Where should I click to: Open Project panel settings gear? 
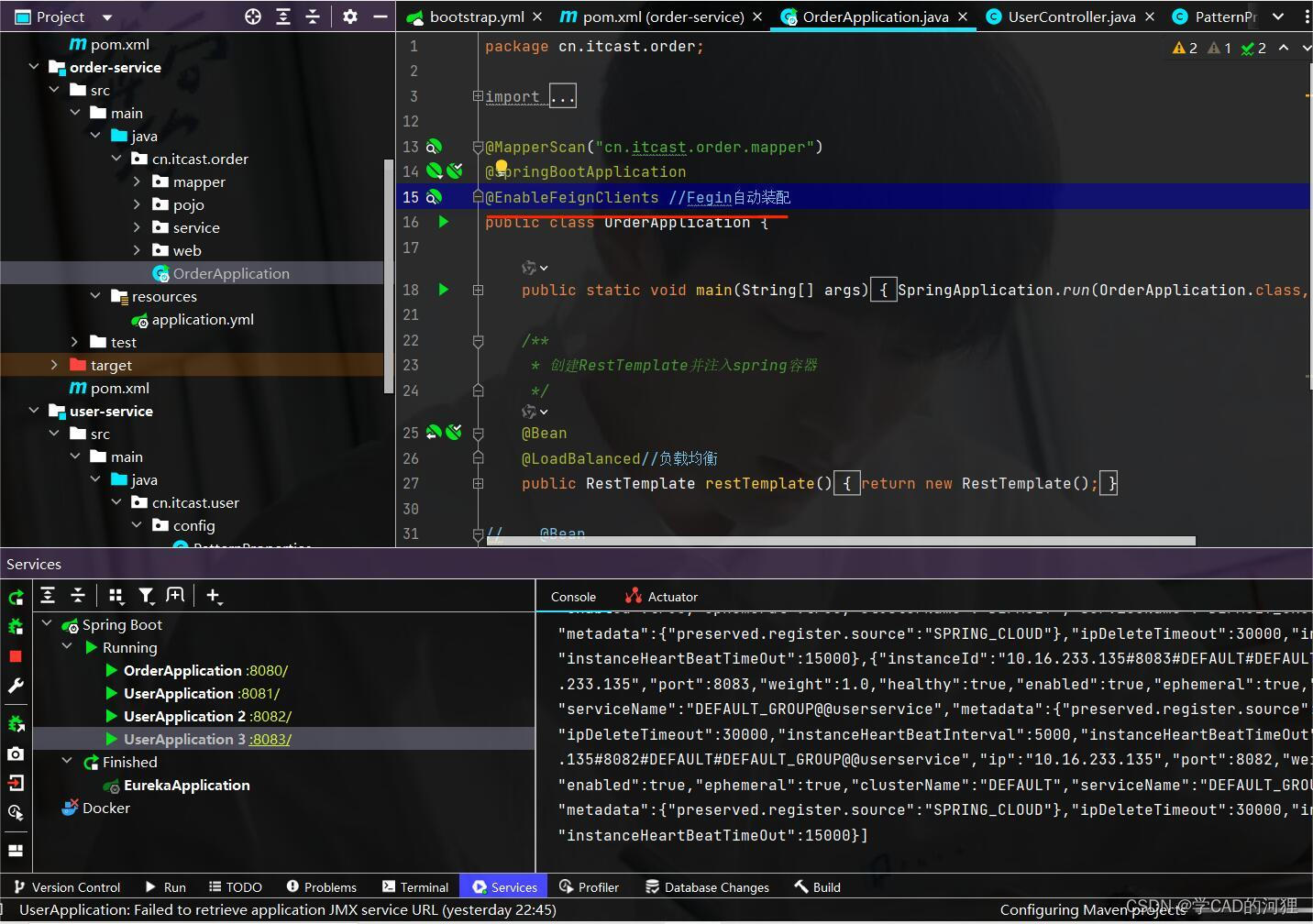tap(350, 16)
